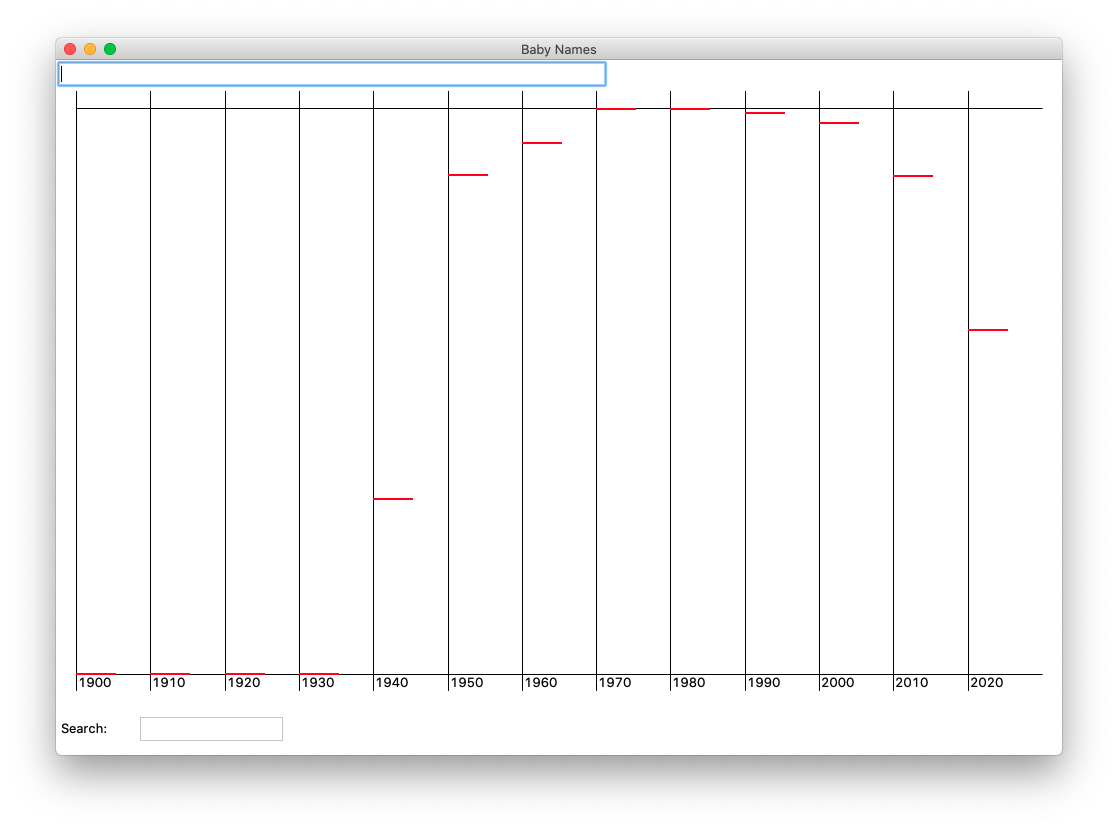Click the top name entry text field
The width and height of the screenshot is (1118, 829).
[x=331, y=74]
